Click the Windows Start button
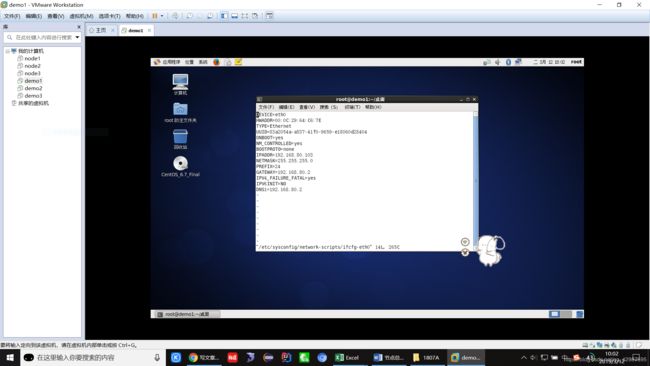The width and height of the screenshot is (650, 366). coord(10,357)
